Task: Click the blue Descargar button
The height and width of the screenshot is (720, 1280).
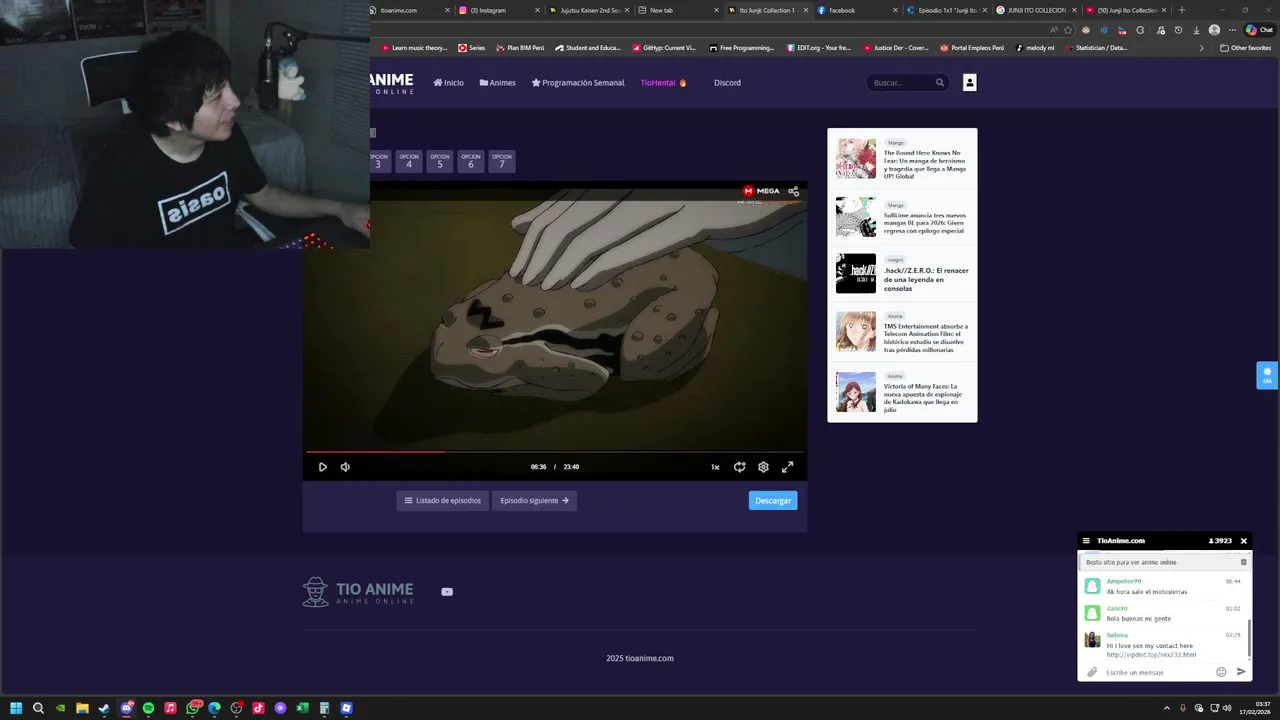Action: 773,500
